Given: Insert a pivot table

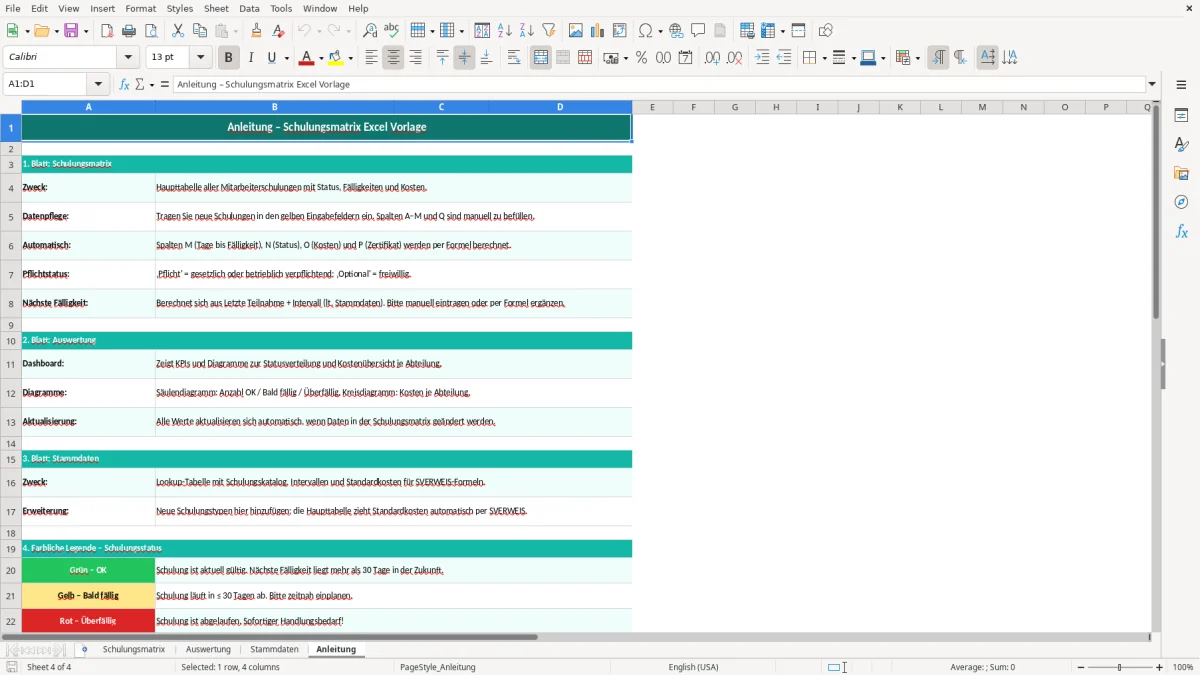Looking at the screenshot, I should point(620,31).
